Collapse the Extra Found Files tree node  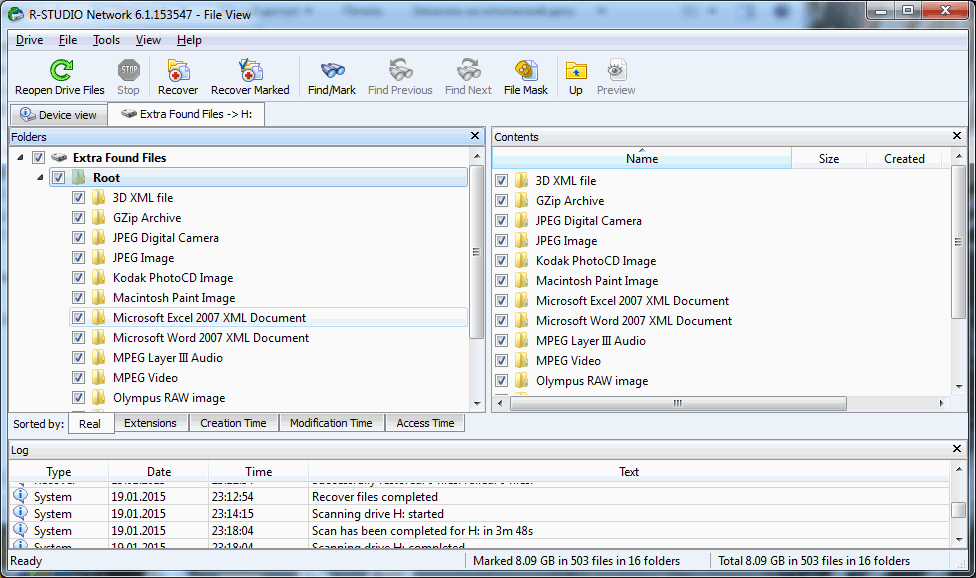click(22, 158)
